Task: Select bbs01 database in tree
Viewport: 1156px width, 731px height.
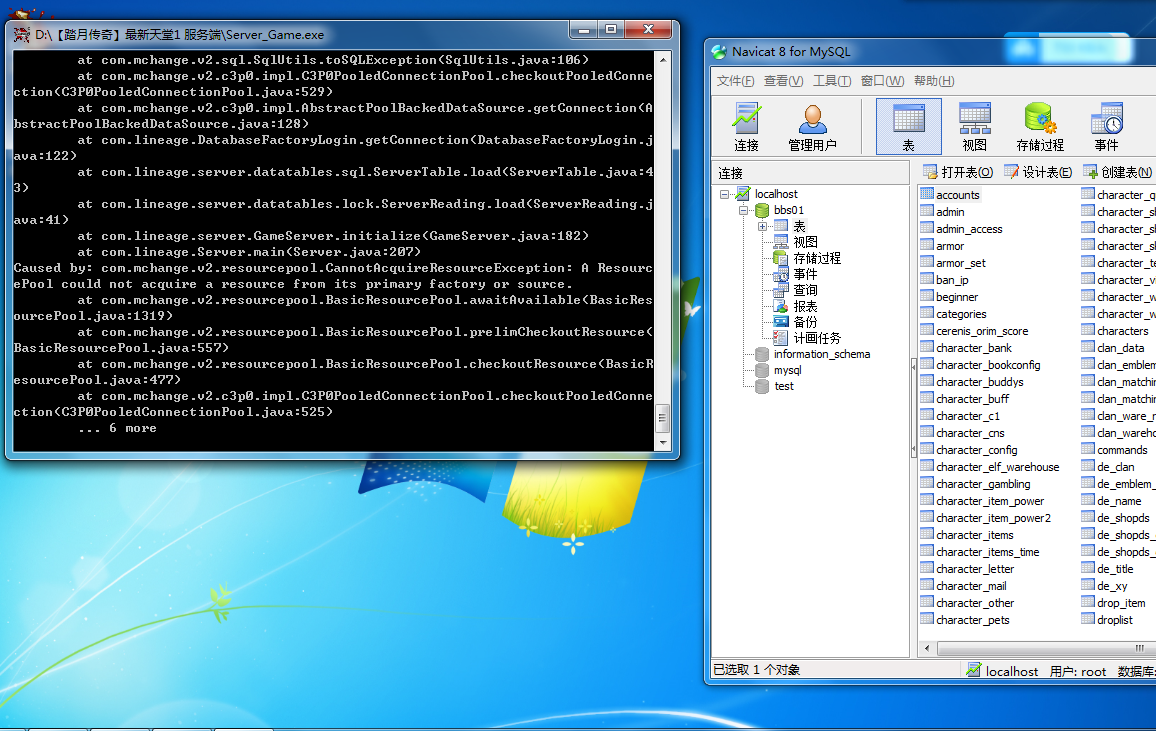Action: [x=788, y=210]
